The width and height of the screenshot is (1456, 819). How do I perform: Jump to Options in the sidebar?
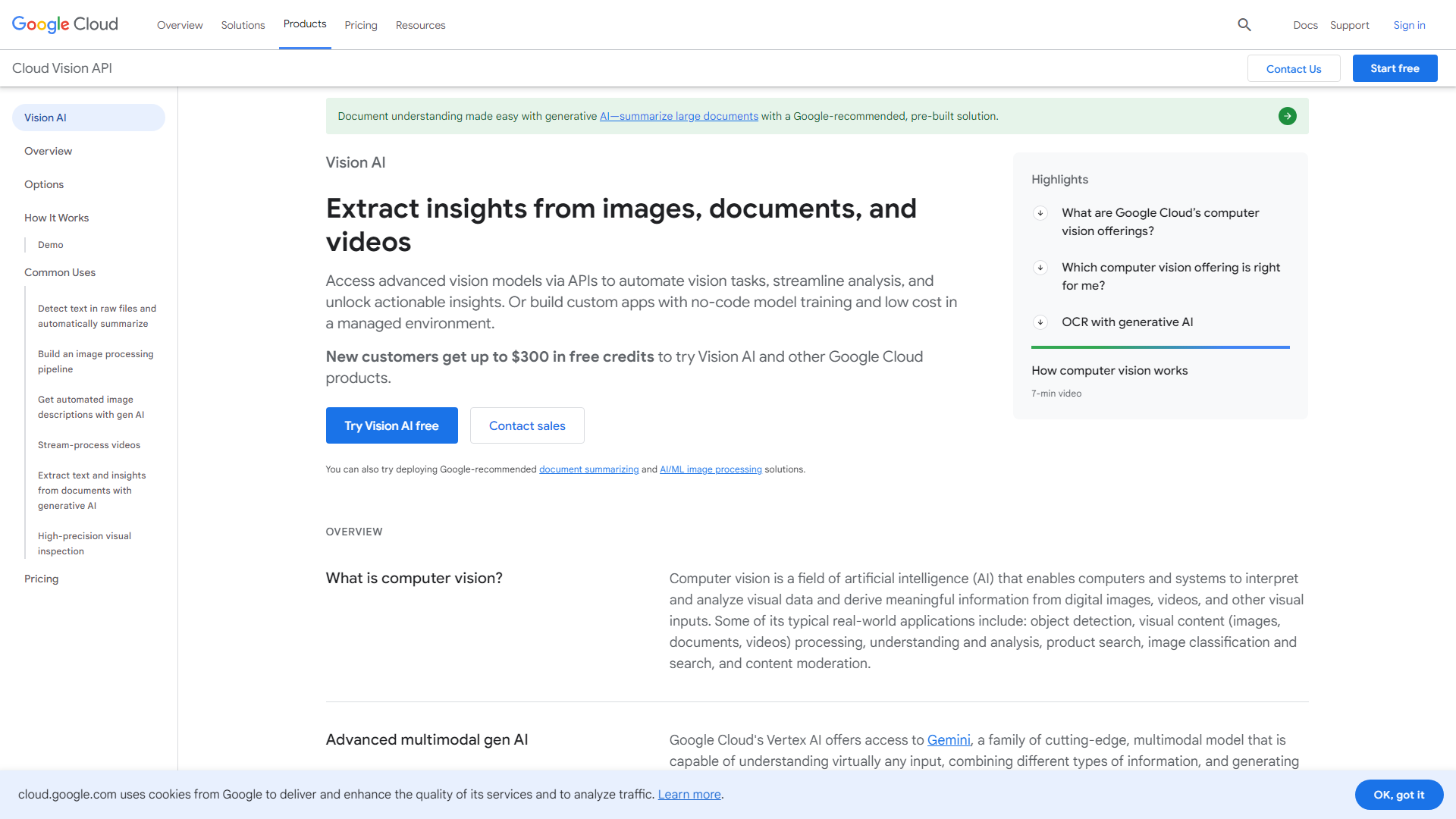(x=44, y=184)
